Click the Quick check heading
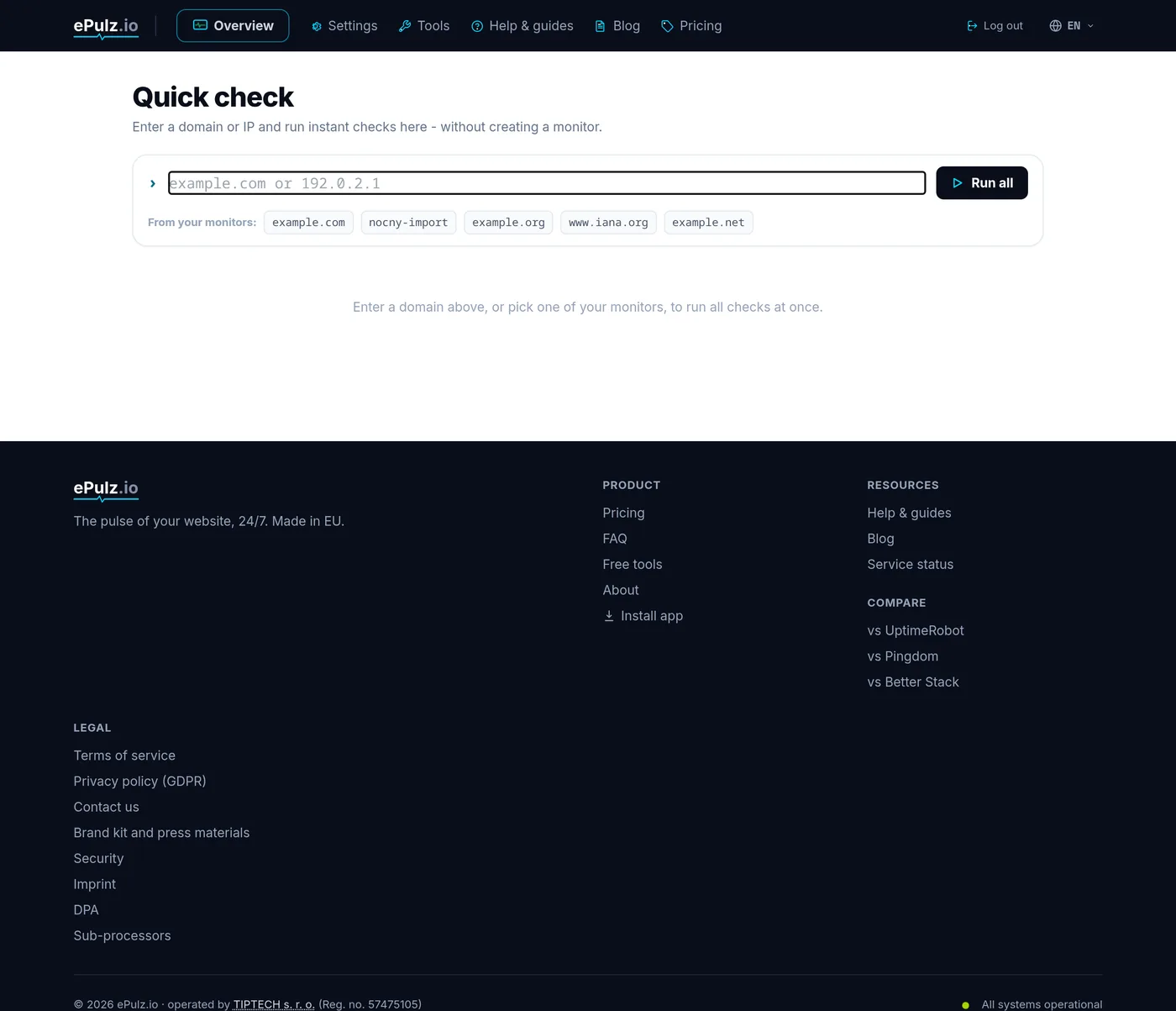 (x=213, y=97)
